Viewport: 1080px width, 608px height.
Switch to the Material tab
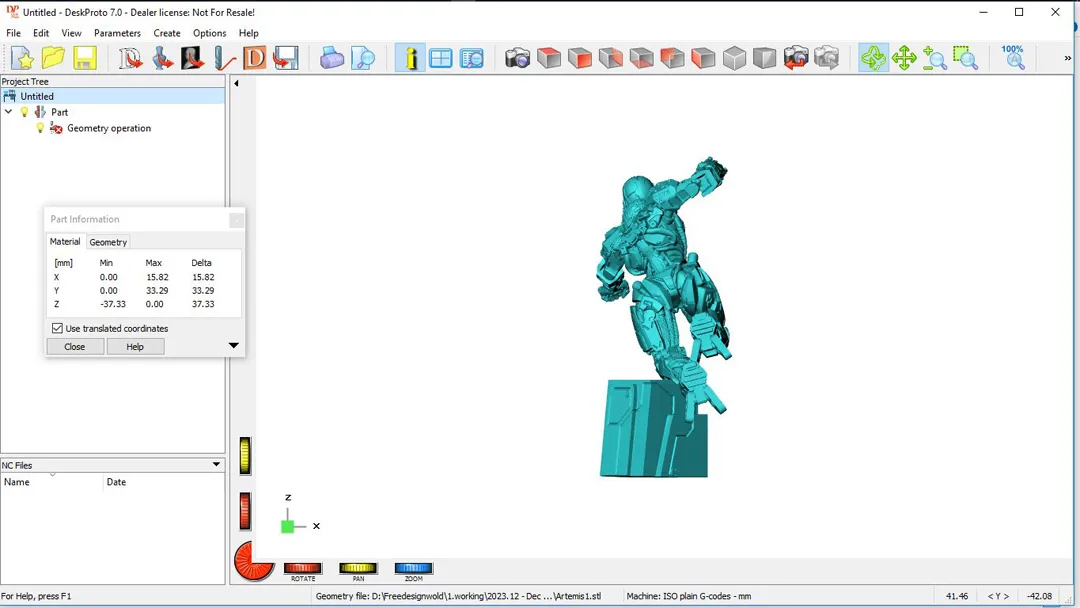[x=65, y=242]
